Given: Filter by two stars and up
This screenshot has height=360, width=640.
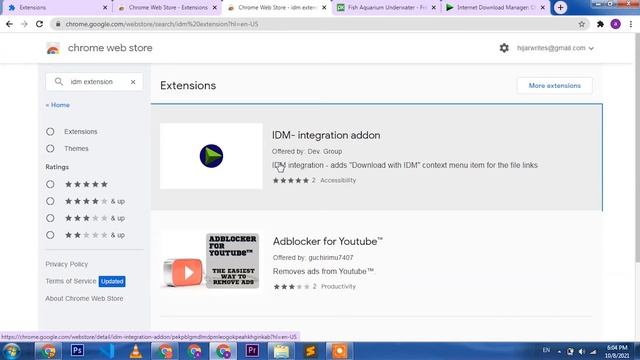Looking at the screenshot, I should click(50, 235).
